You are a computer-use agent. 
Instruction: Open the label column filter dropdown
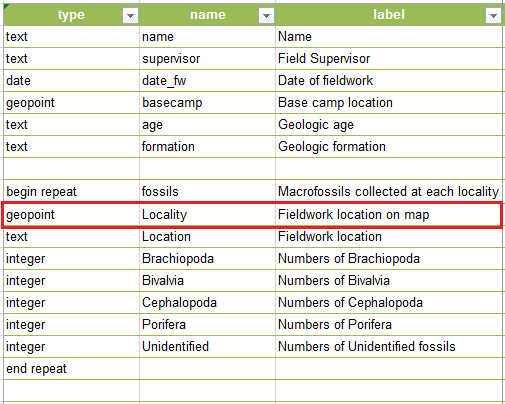(493, 16)
